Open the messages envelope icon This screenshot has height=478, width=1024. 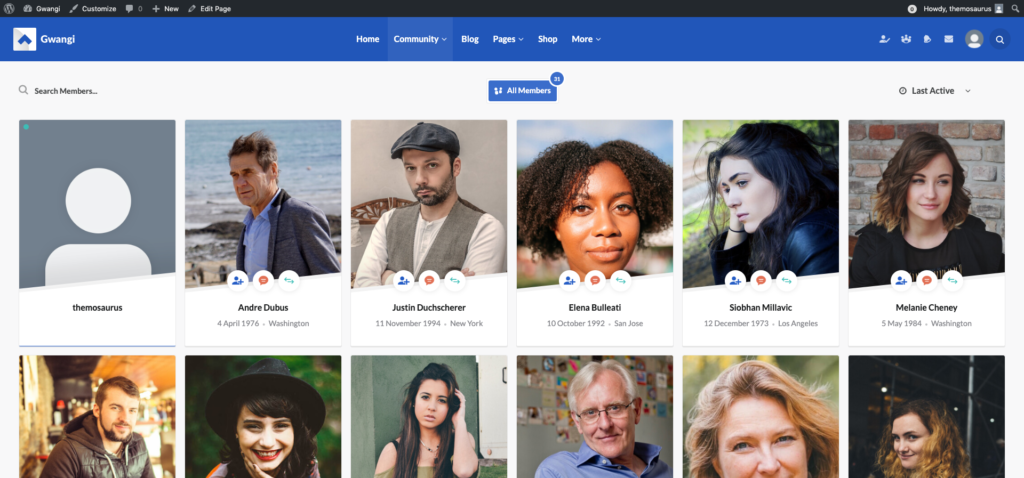948,39
